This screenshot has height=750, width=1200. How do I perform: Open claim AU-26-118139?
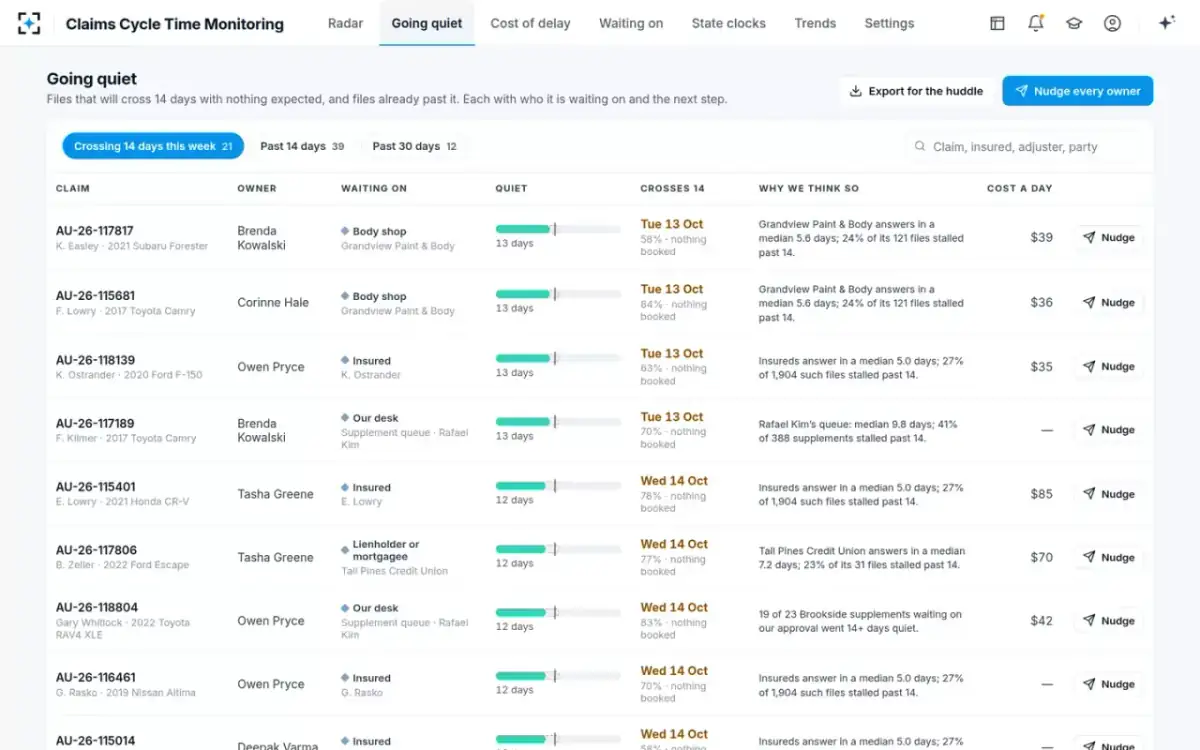(x=95, y=360)
